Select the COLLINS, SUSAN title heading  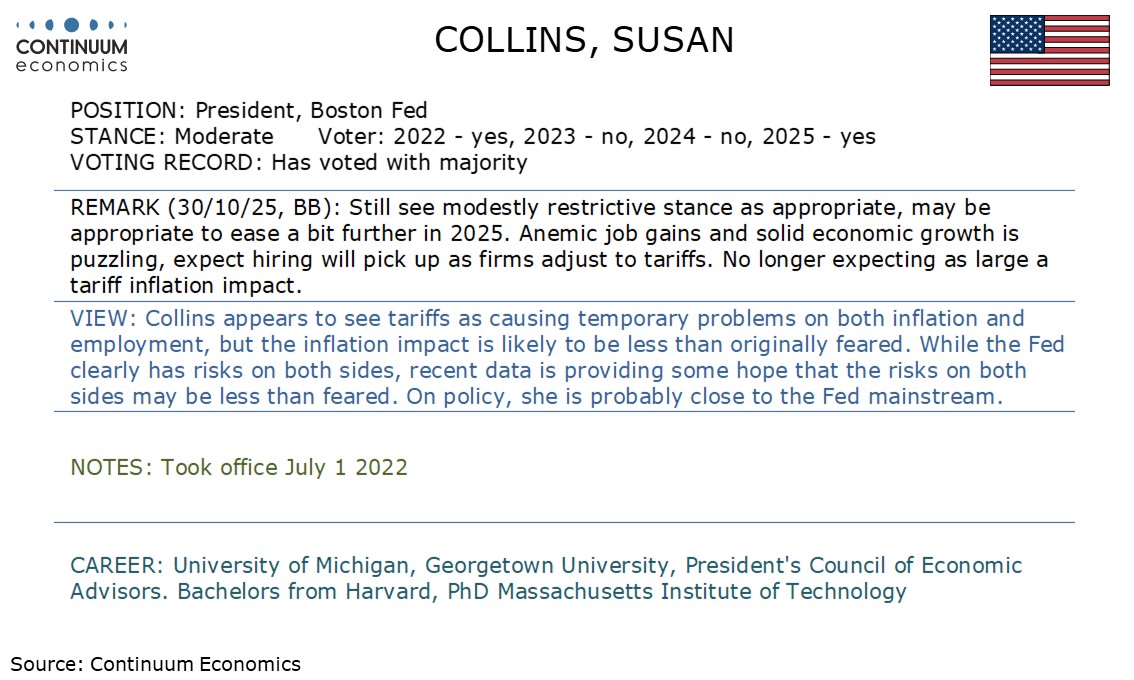[x=584, y=40]
